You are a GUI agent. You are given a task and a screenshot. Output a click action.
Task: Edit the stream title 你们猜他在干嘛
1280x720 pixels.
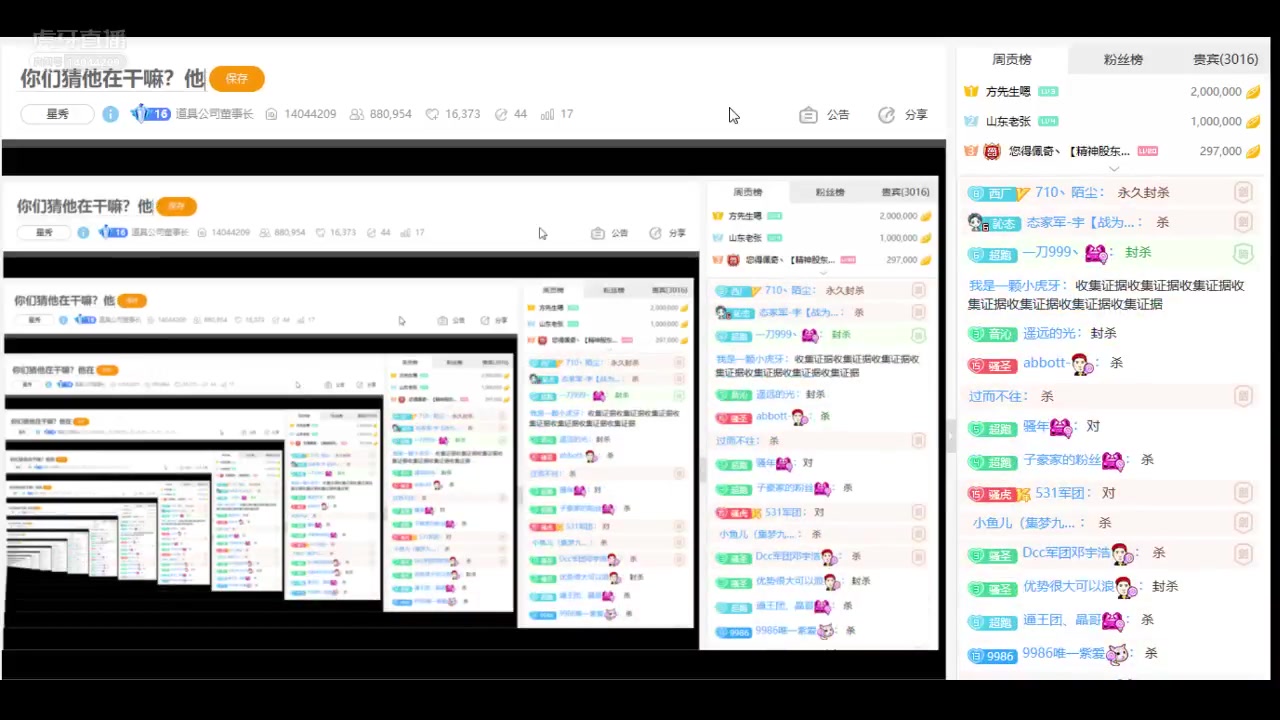point(112,78)
